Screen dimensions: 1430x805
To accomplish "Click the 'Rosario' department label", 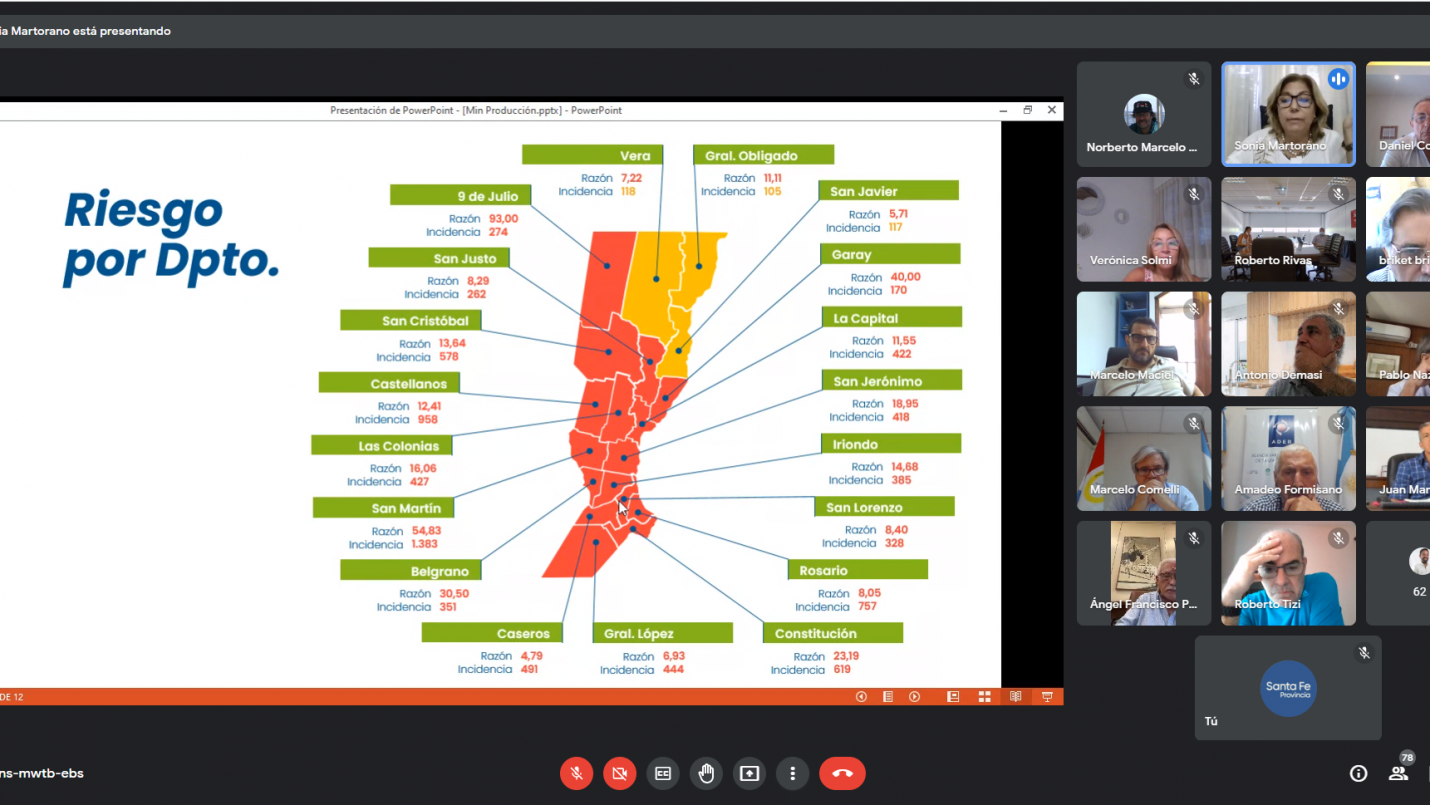I will (858, 569).
